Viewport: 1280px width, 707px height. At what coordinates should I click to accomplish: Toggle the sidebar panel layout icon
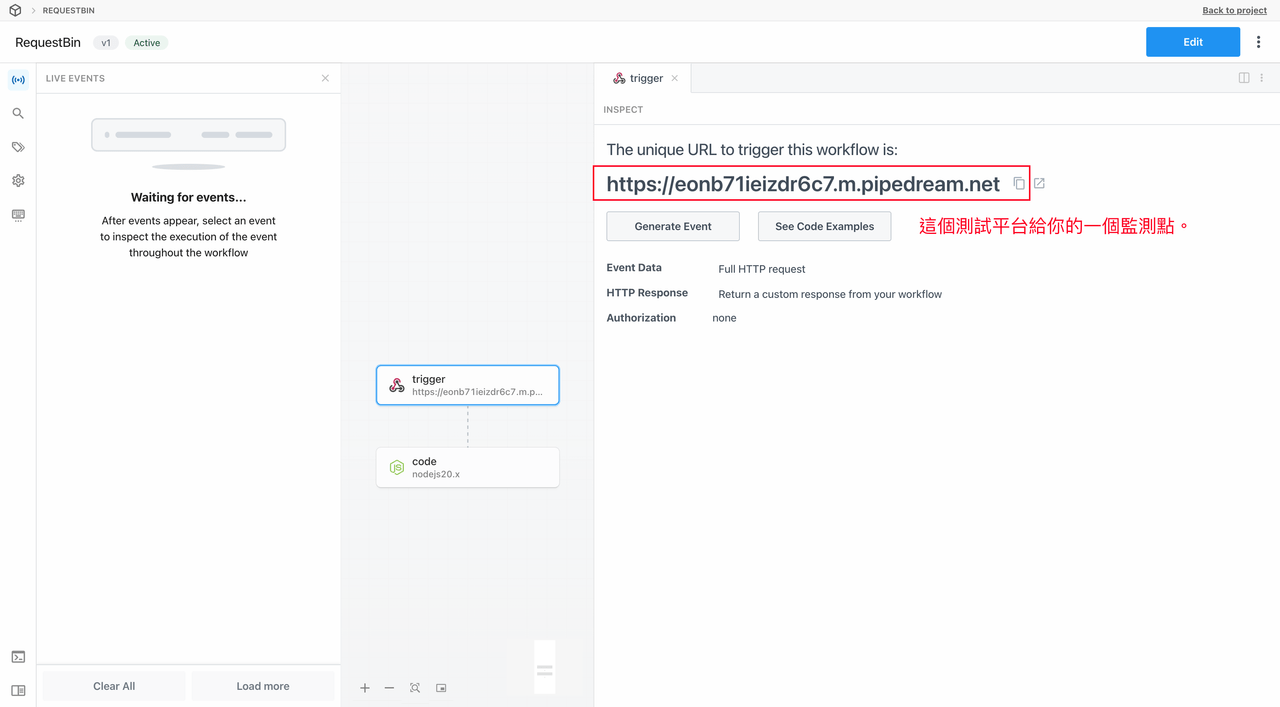tap(18, 690)
